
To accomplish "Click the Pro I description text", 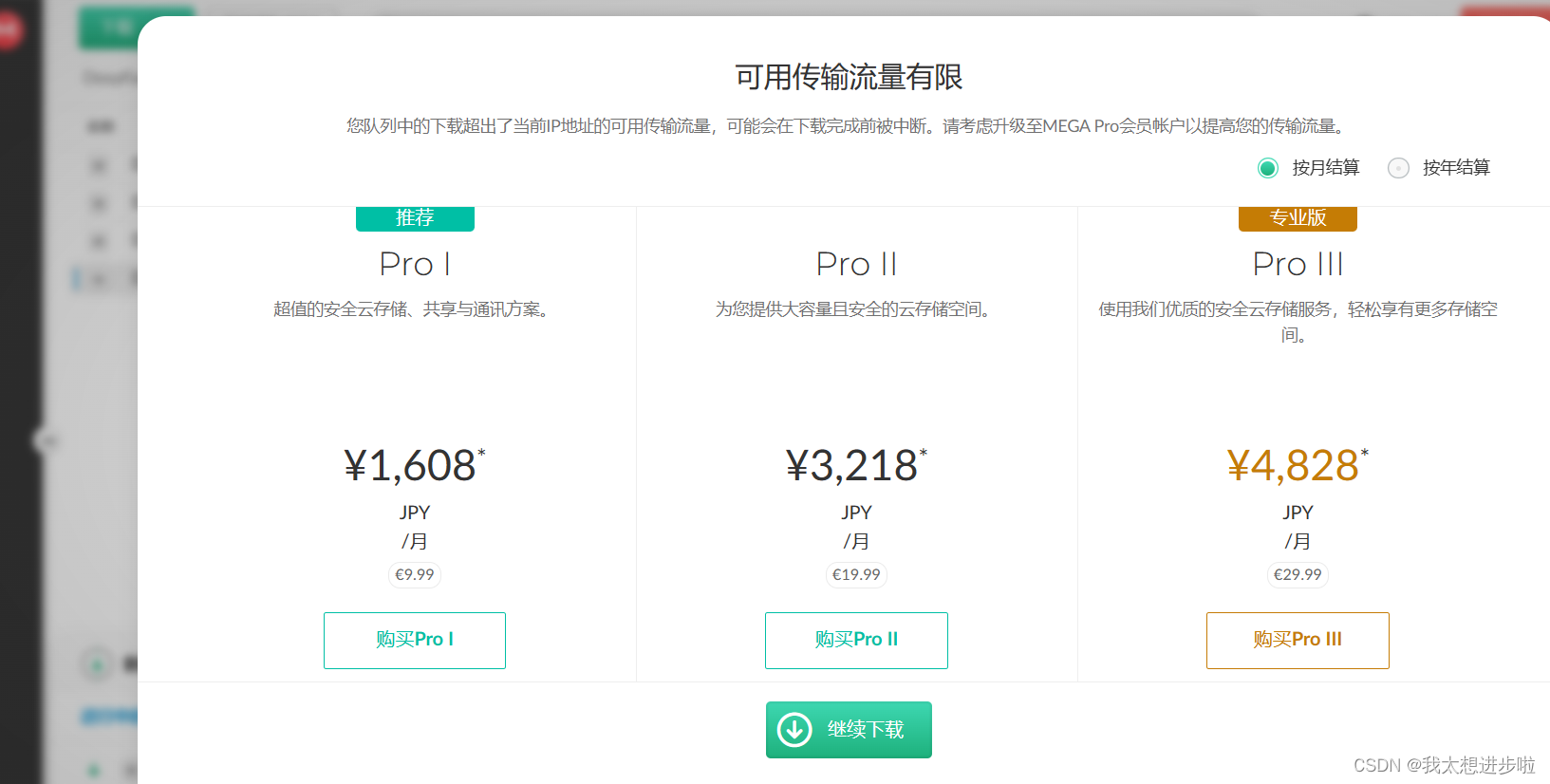I will 412,309.
